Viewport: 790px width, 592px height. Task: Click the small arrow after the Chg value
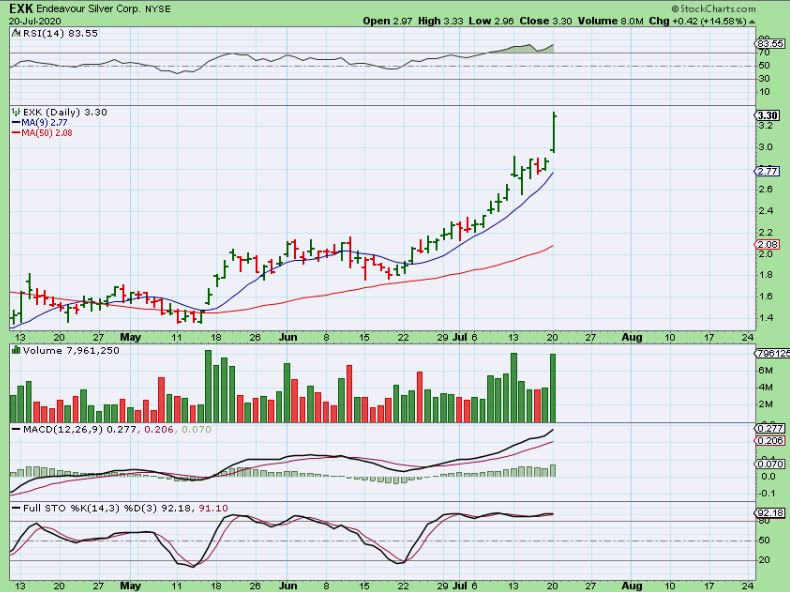click(x=752, y=22)
